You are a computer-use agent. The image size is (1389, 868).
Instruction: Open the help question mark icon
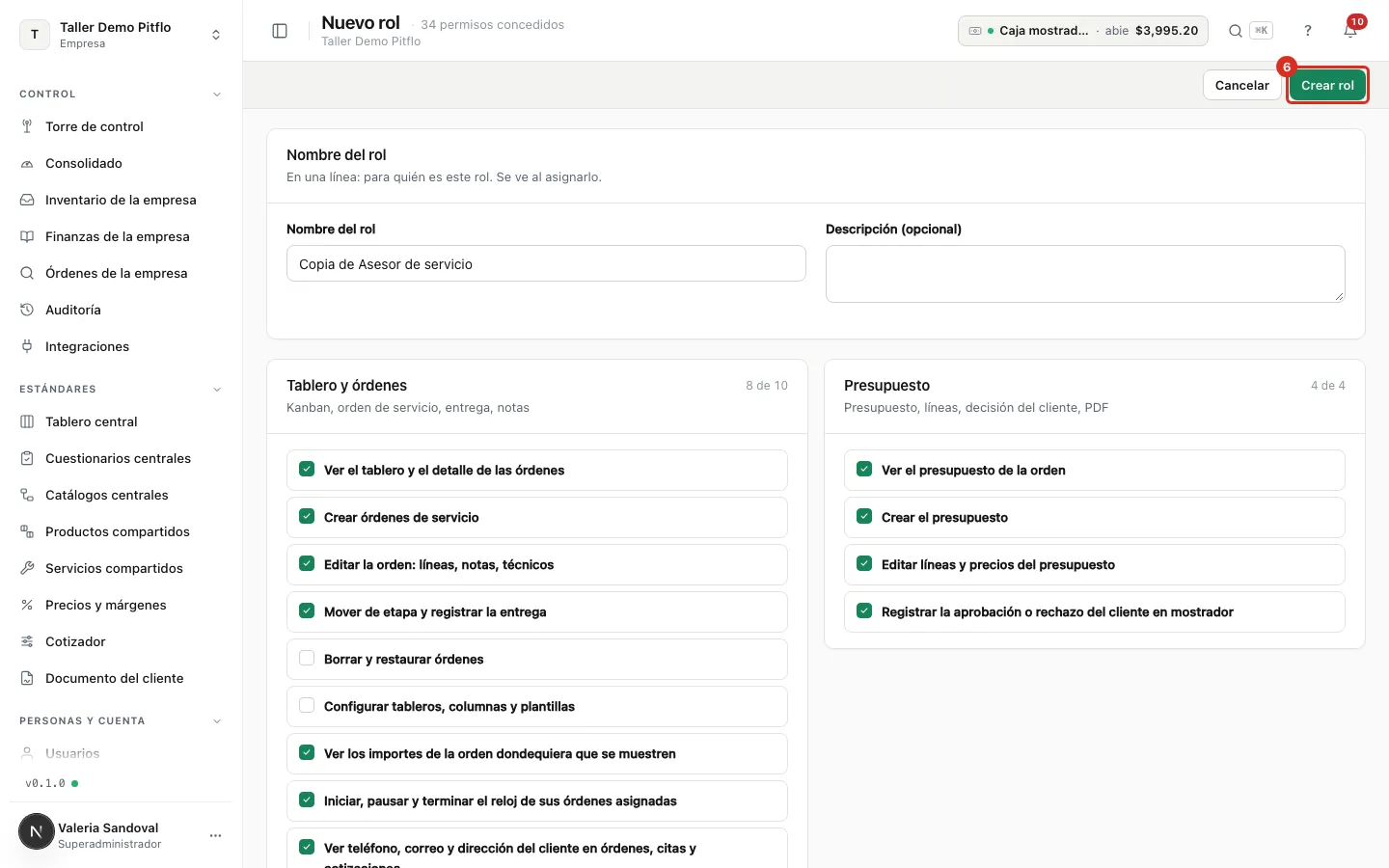pyautogui.click(x=1308, y=31)
